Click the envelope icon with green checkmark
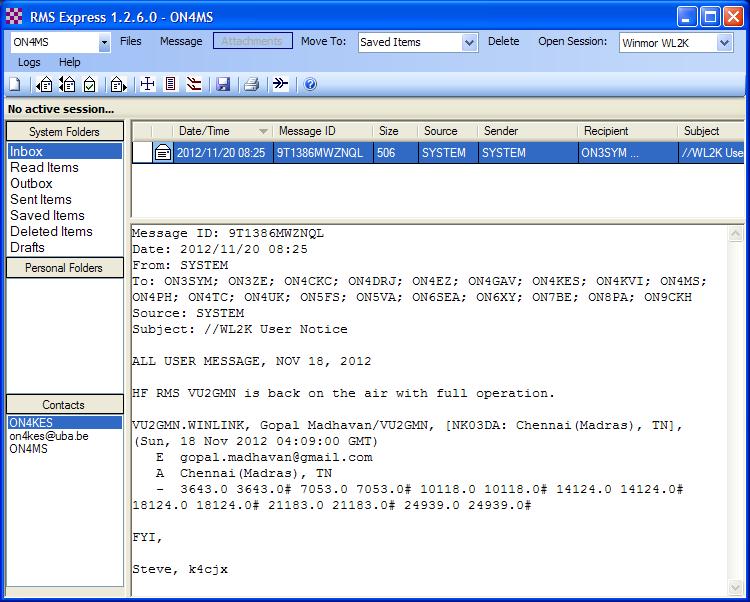This screenshot has width=750, height=602. 90,85
